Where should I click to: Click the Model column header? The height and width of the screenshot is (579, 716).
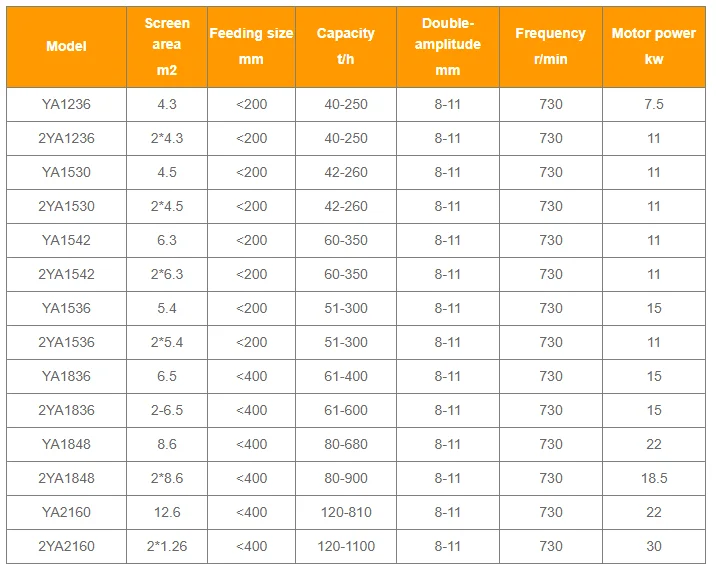pyautogui.click(x=66, y=46)
